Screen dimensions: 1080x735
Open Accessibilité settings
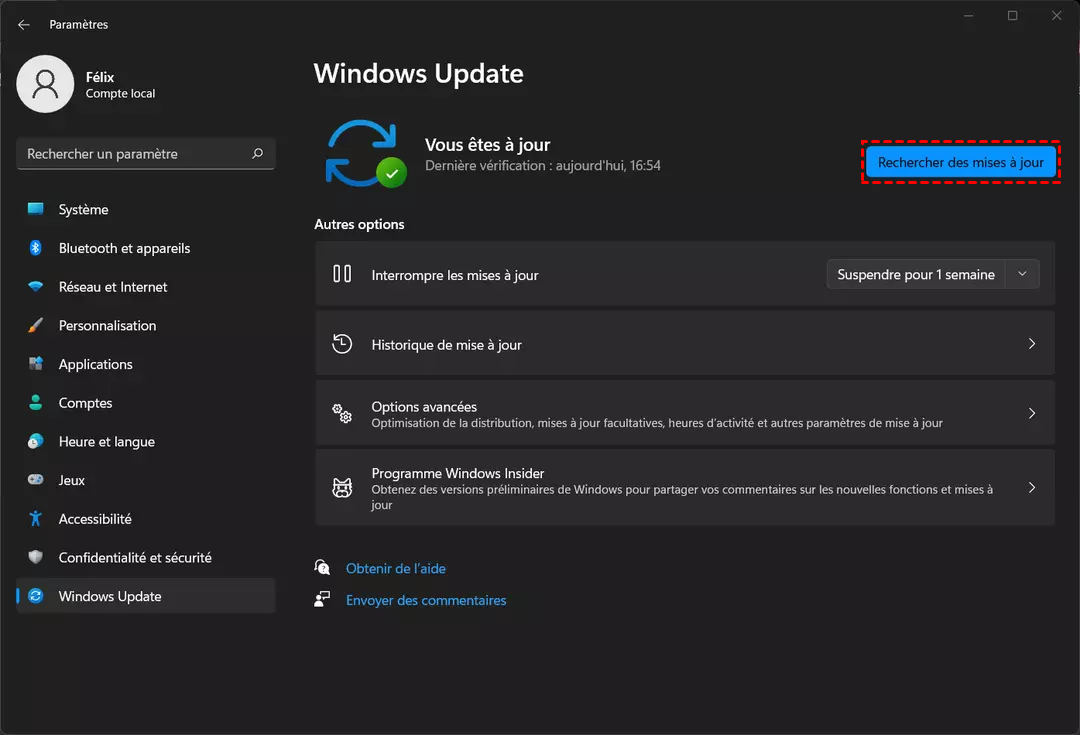click(x=145, y=519)
